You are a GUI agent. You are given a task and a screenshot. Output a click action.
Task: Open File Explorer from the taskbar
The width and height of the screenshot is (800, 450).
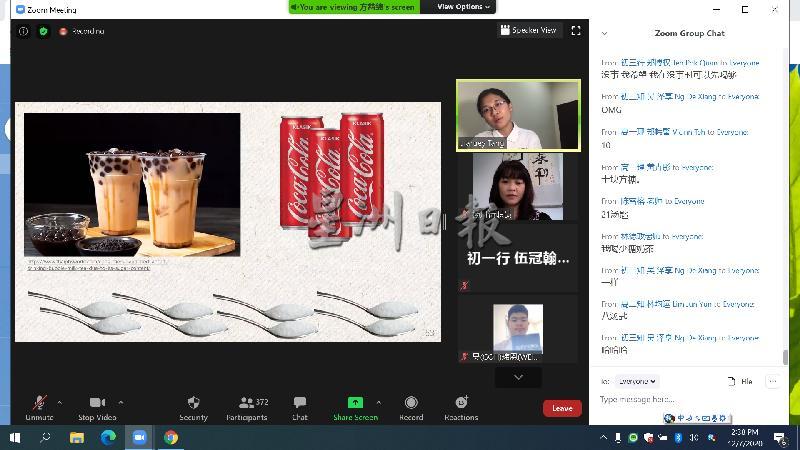(x=77, y=438)
